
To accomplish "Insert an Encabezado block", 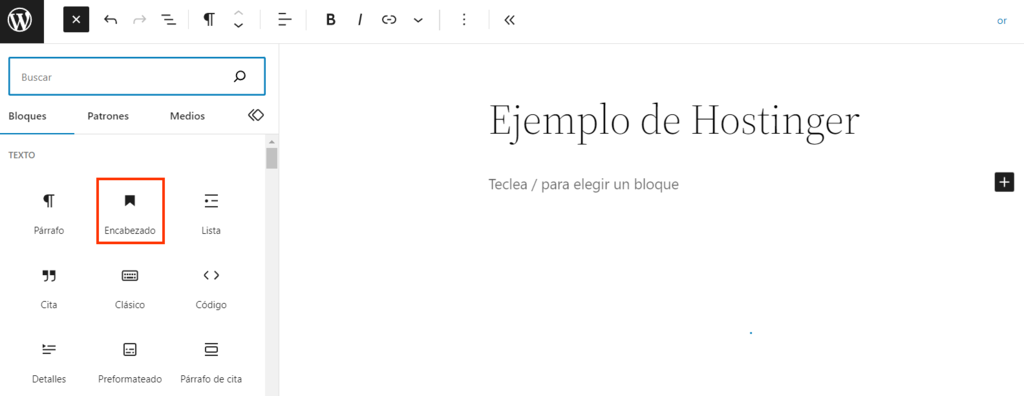I will tap(130, 212).
